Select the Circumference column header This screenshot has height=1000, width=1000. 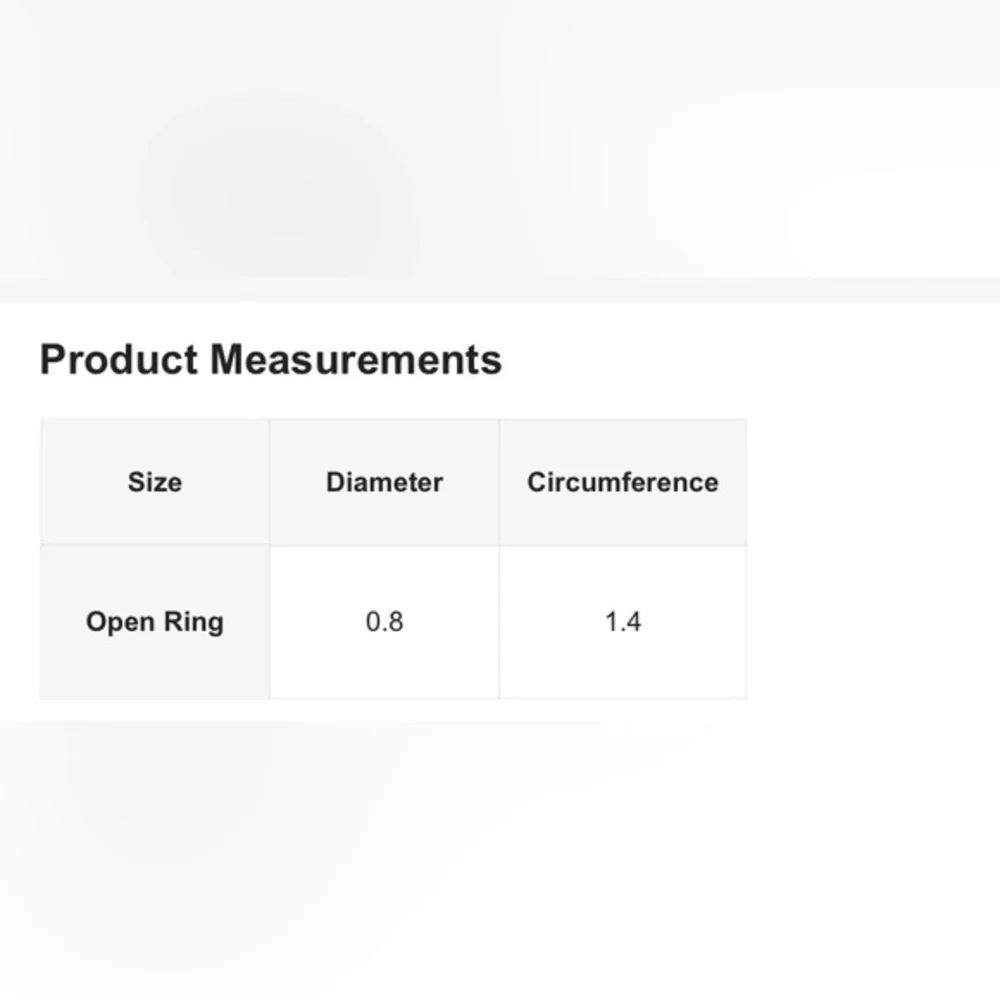point(623,482)
